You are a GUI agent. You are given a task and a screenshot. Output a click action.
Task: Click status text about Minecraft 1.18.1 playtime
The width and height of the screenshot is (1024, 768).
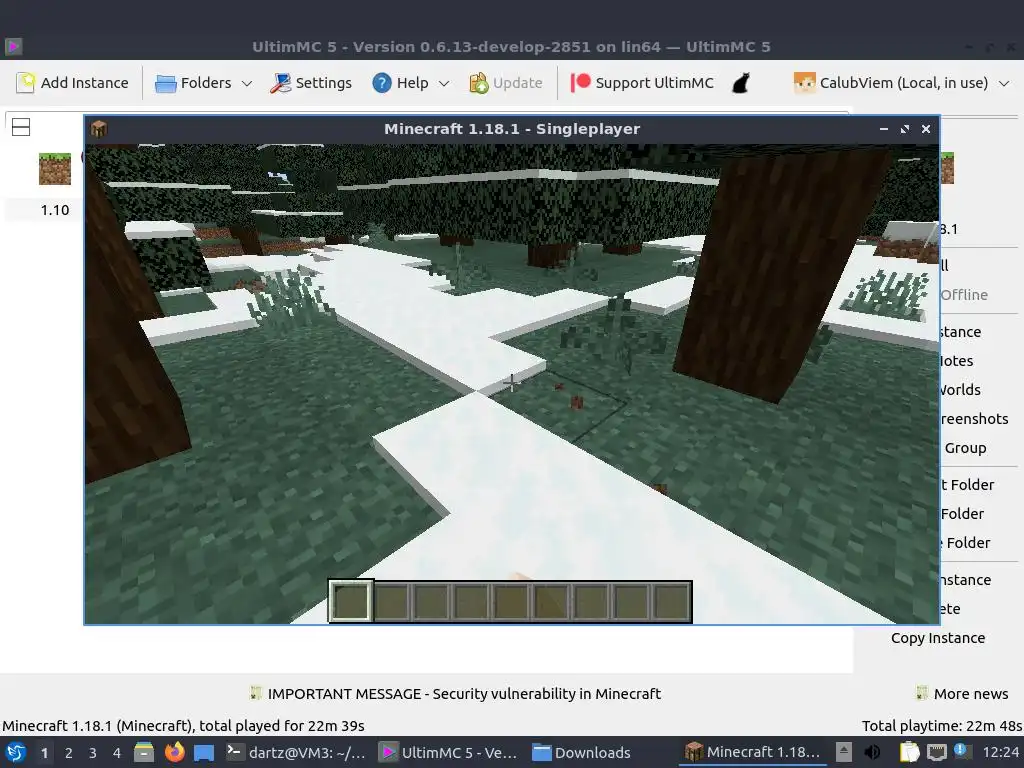[x=184, y=726]
